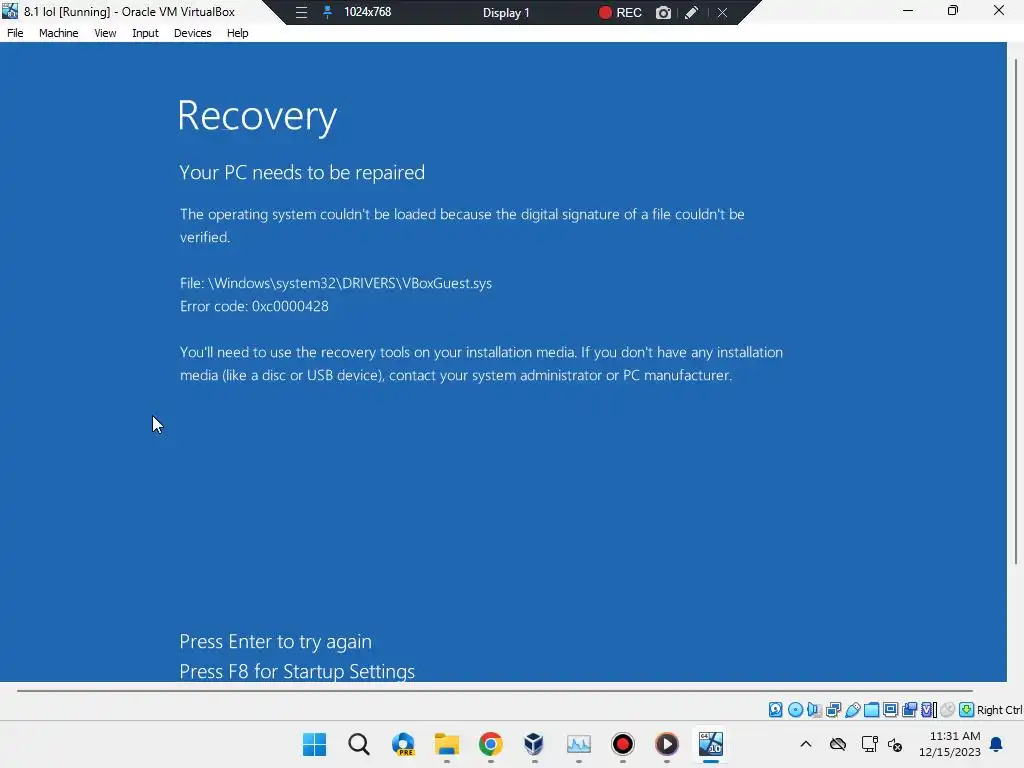1024x768 pixels.
Task: Click the hard disk activity indicator
Action: tap(775, 709)
